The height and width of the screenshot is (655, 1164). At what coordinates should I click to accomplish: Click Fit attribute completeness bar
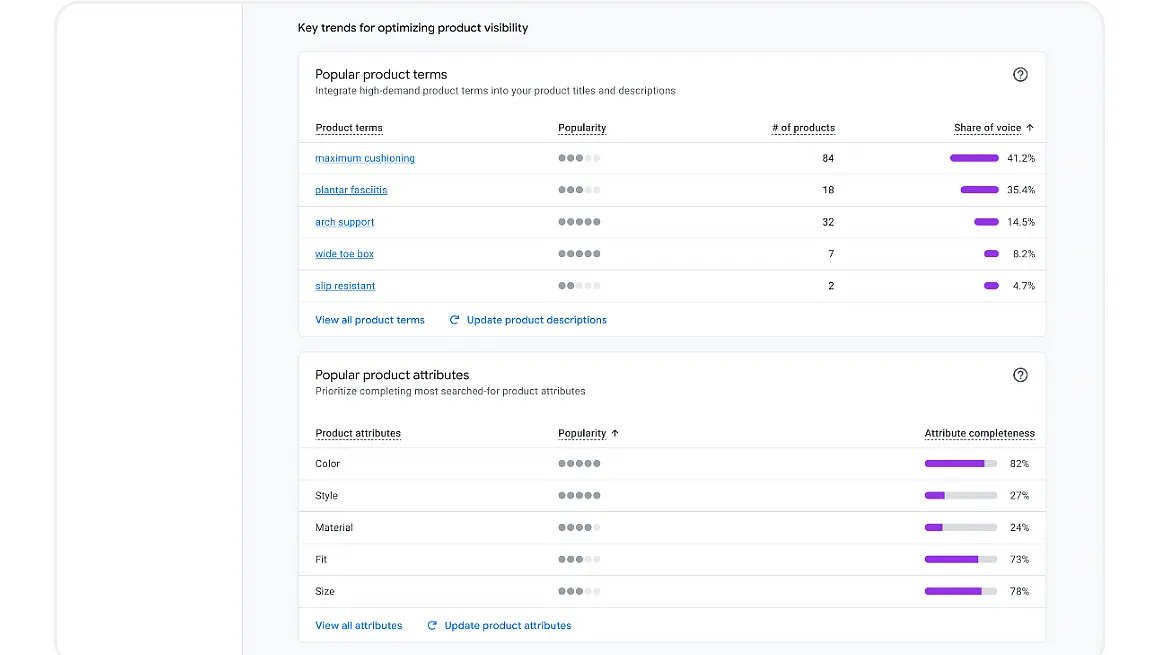tap(961, 559)
